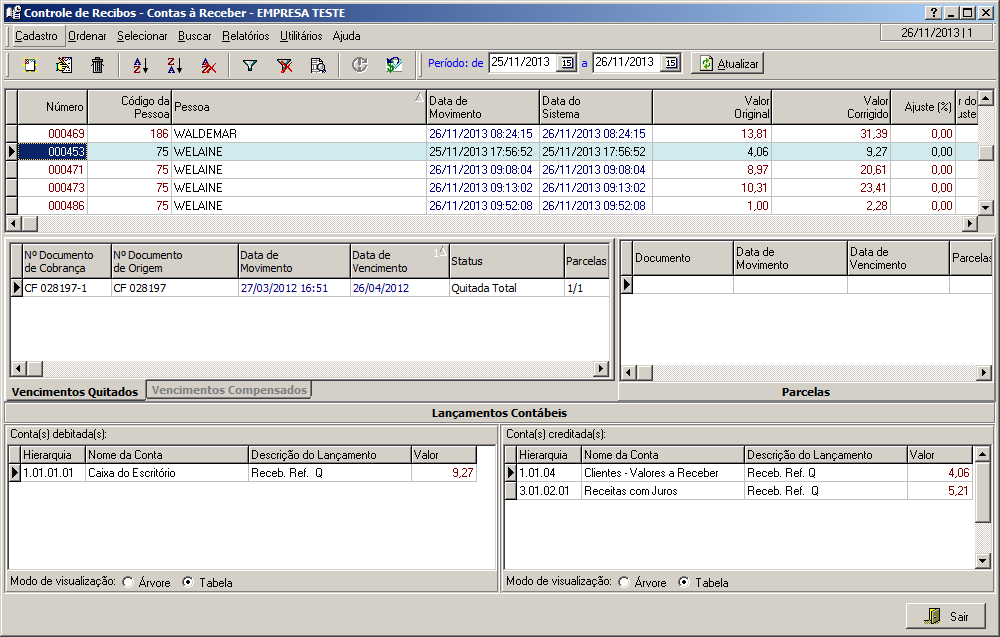This screenshot has height=637, width=1000.
Task: Click the new receipt icon
Action: tap(30, 65)
